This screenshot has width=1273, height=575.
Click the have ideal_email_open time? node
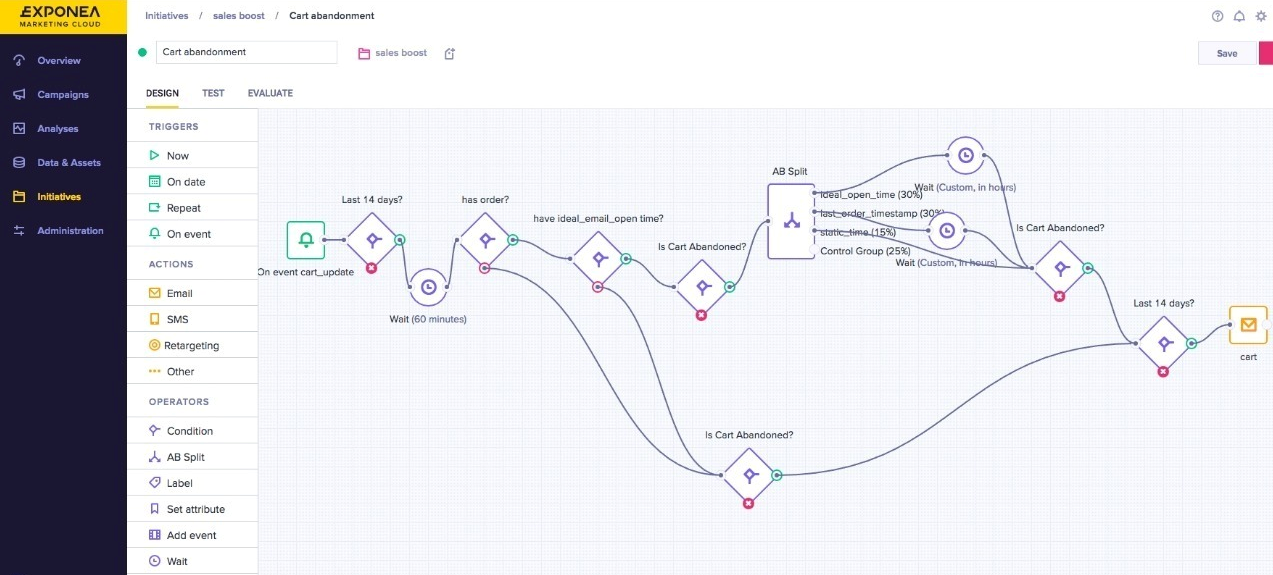[x=598, y=259]
